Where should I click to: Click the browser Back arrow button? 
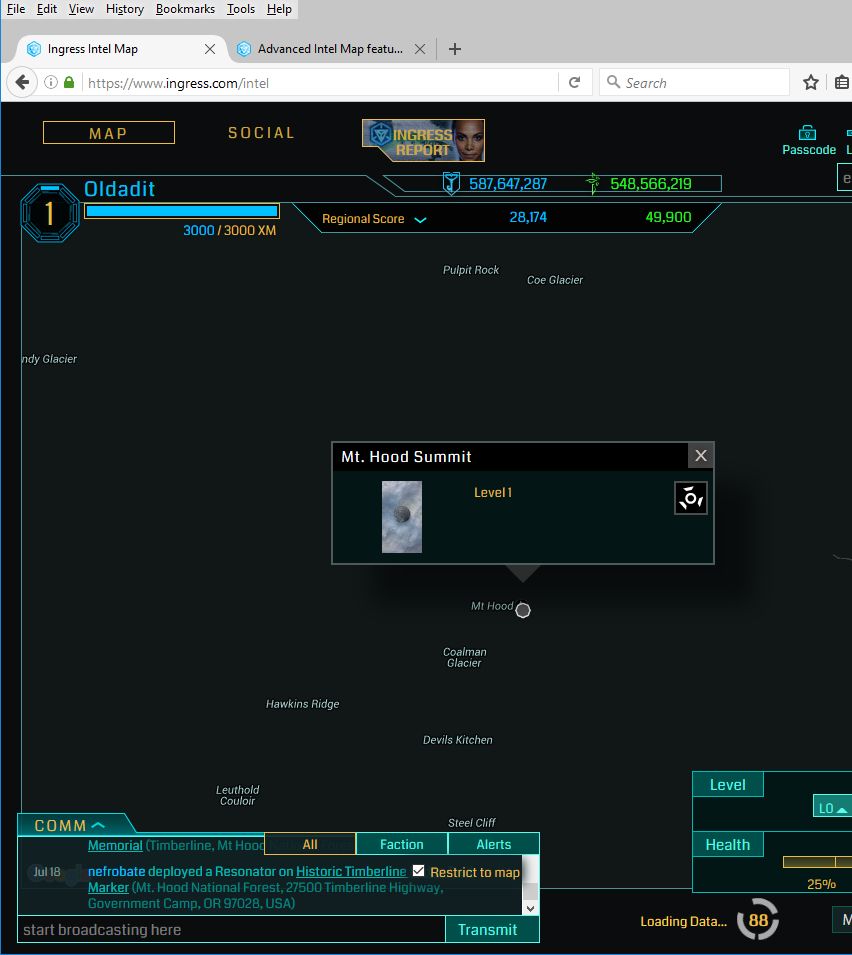(23, 83)
